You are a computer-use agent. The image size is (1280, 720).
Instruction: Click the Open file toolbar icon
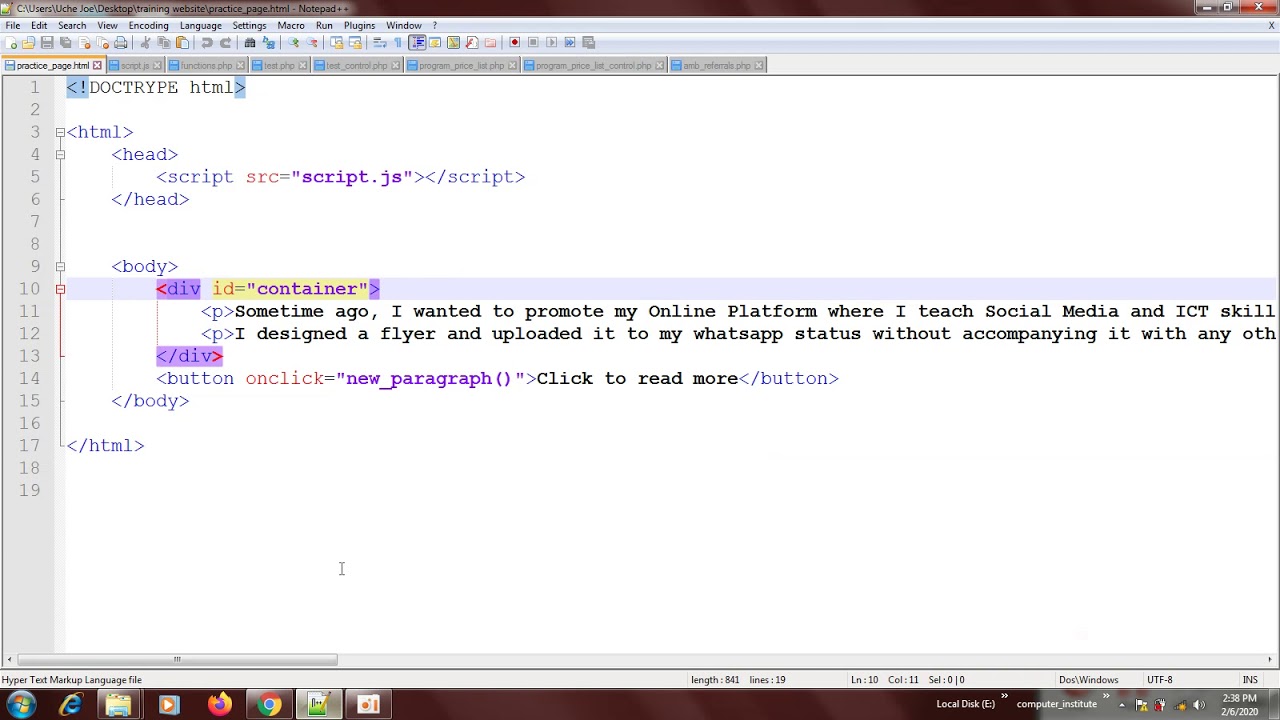28,42
